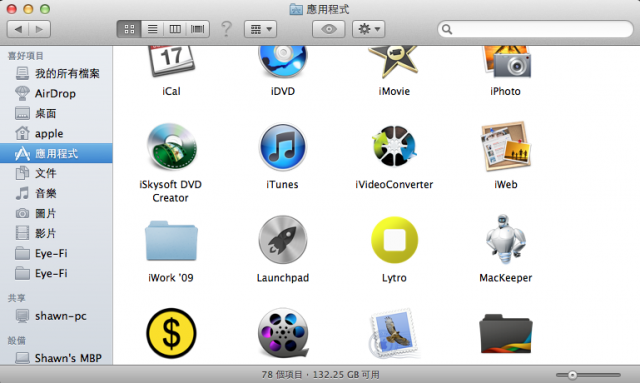The height and width of the screenshot is (383, 640).
Task: Open 文件 in the sidebar
Action: 56,174
